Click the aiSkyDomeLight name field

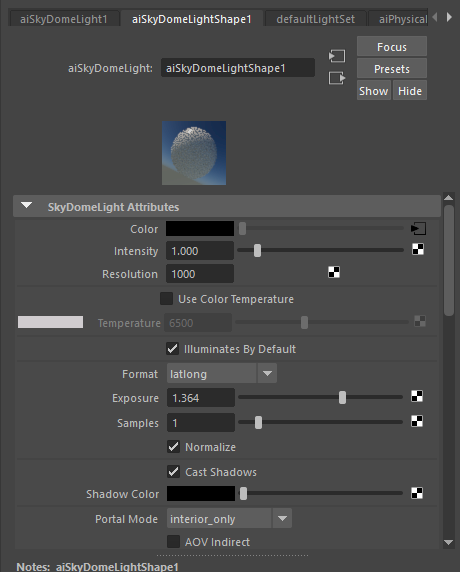[x=238, y=68]
